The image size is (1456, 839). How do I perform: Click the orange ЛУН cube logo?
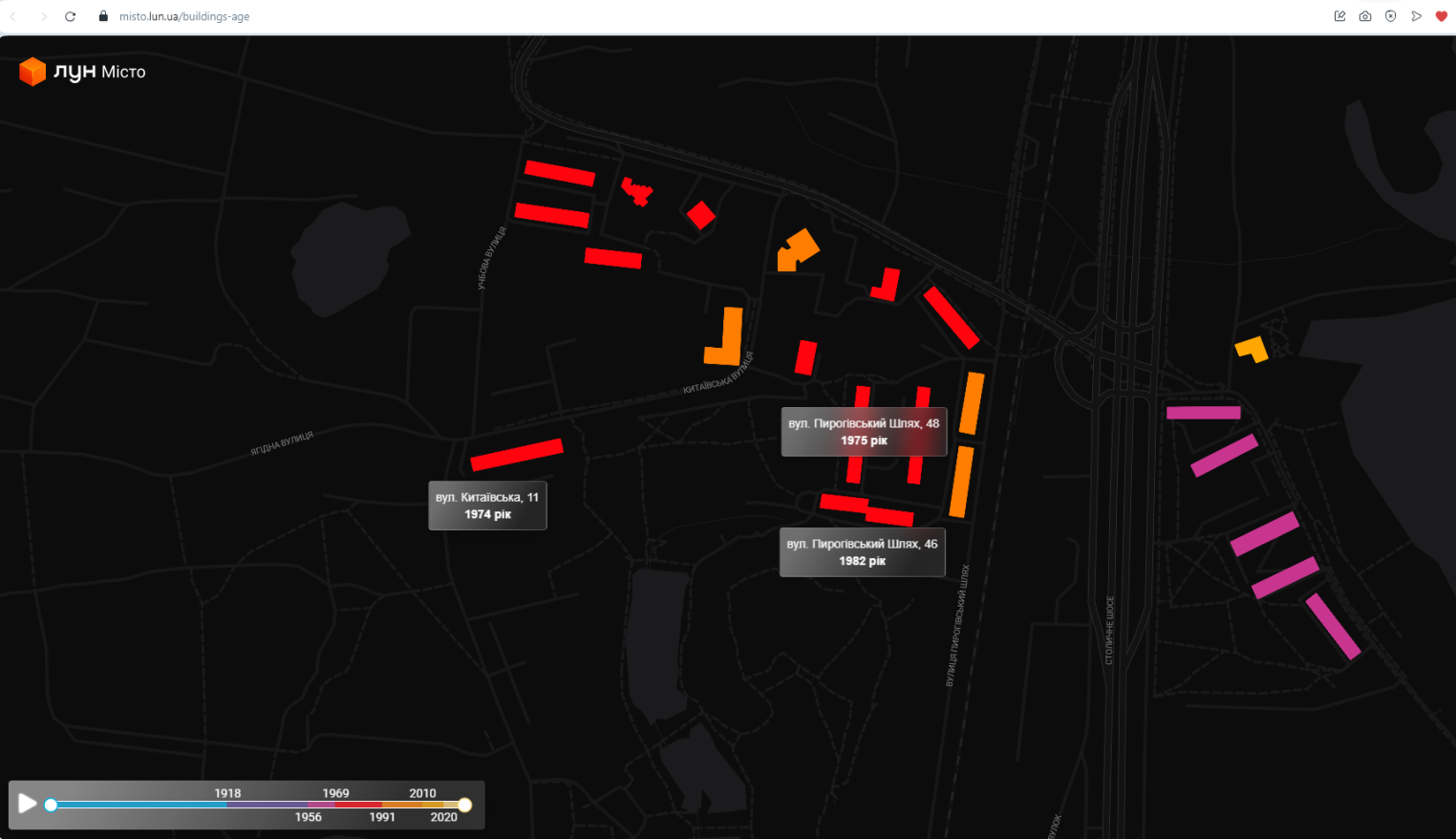click(32, 72)
